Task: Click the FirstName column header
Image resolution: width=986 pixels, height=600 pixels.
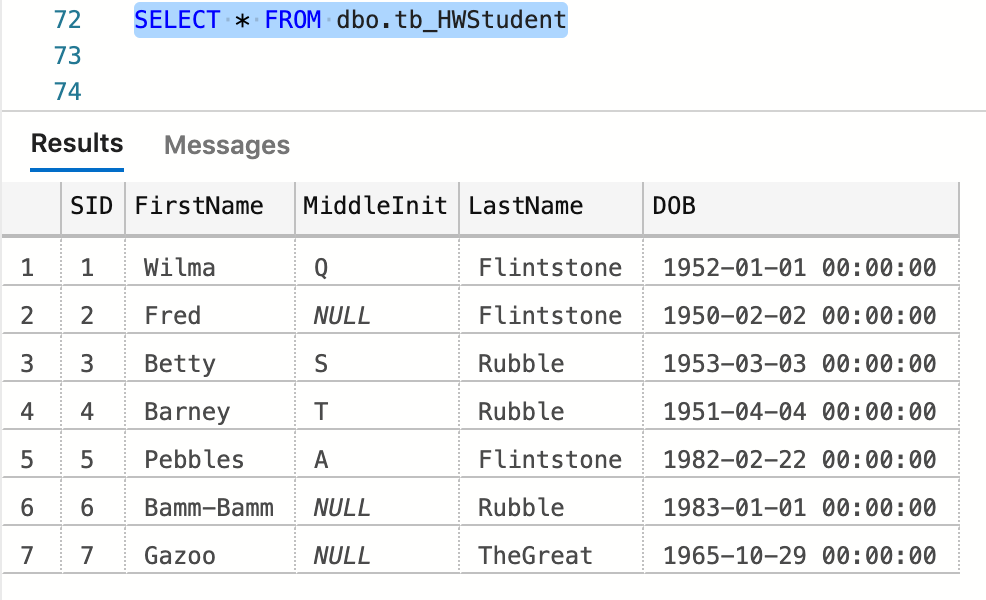Action: coord(195,206)
